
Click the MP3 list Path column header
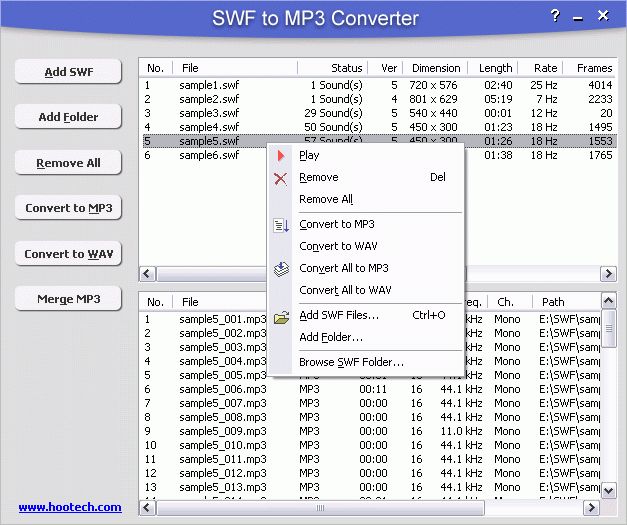(x=567, y=302)
